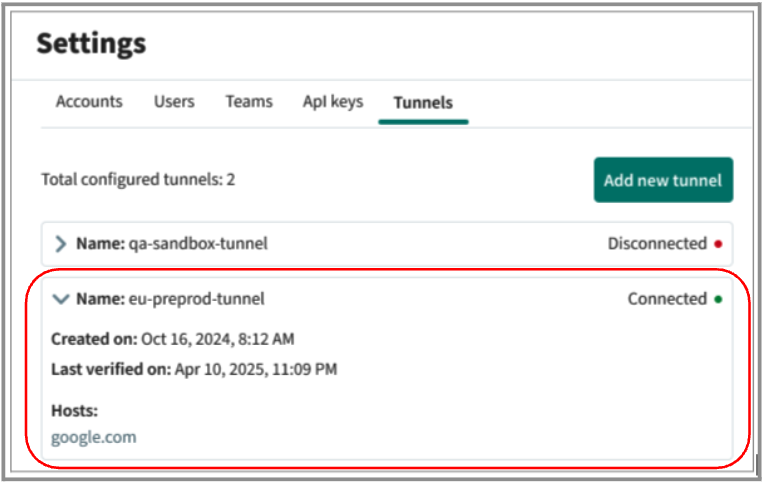Click the red Disconnected status dot
The width and height of the screenshot is (763, 483).
pyautogui.click(x=718, y=244)
